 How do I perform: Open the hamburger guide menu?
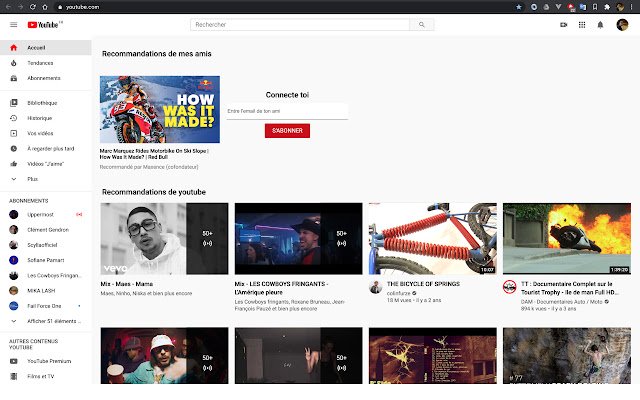13,24
